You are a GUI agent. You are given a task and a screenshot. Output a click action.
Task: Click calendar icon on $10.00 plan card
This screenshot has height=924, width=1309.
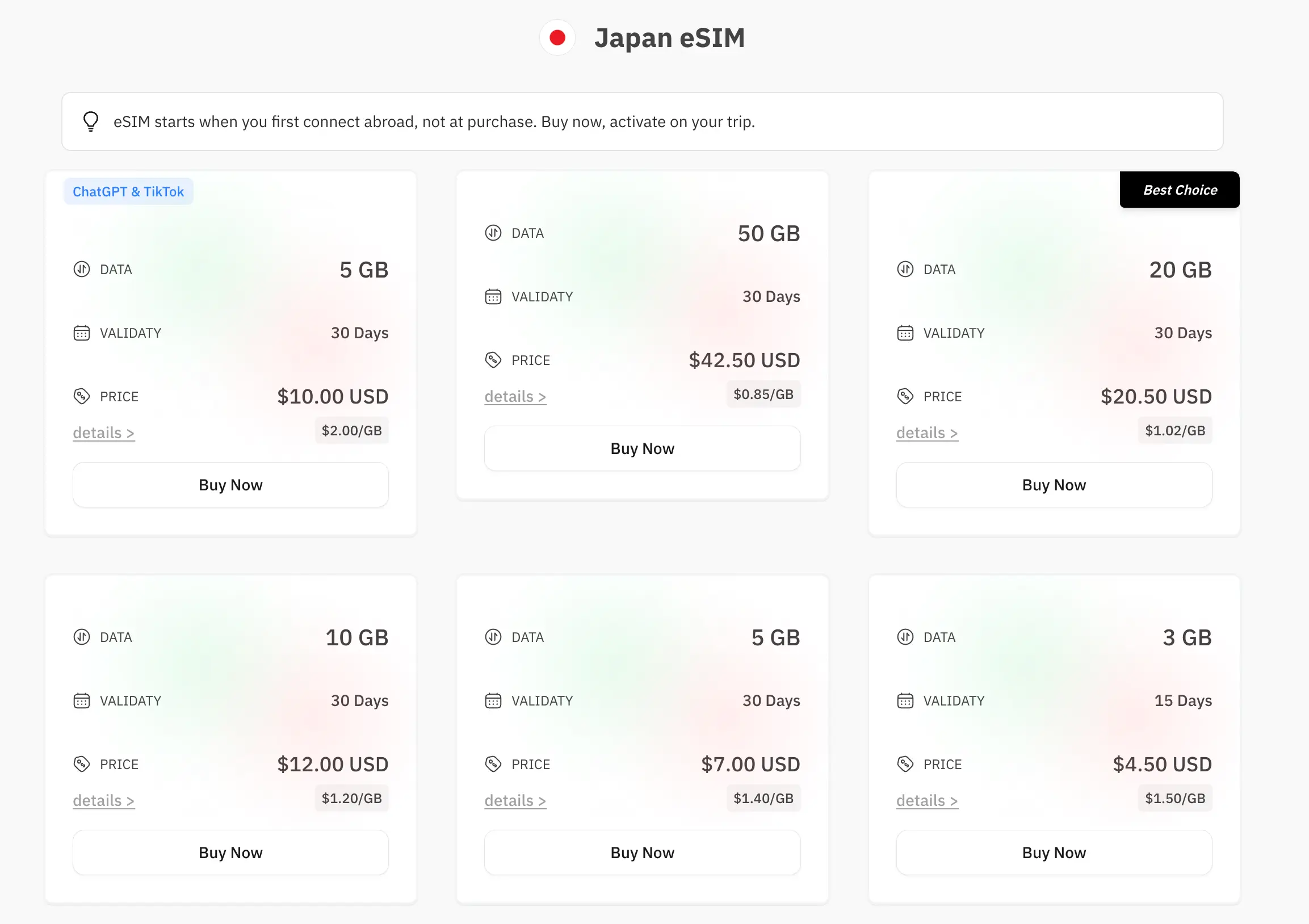82,333
